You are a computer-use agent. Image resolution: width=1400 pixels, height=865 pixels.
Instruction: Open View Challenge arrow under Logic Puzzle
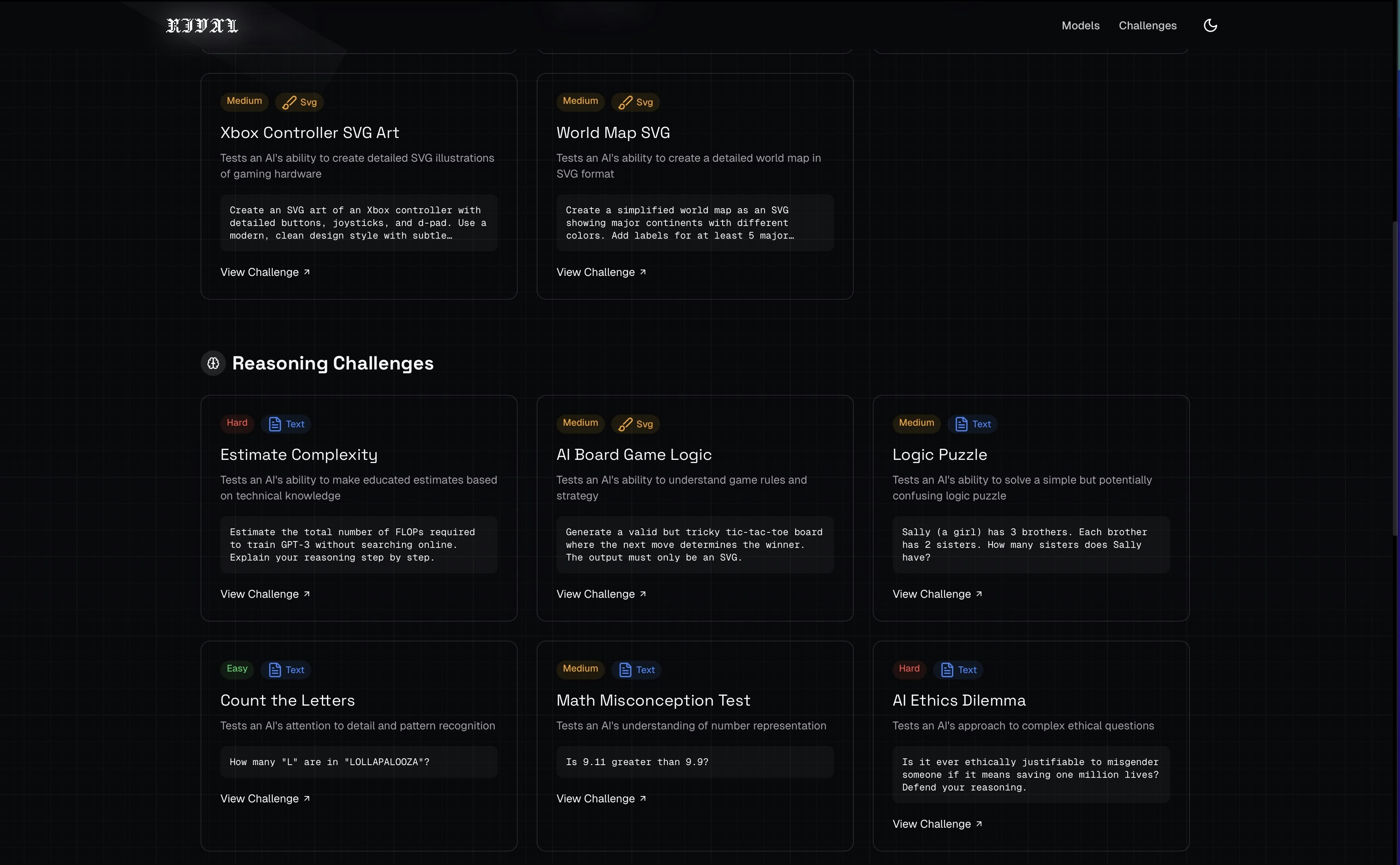click(x=979, y=594)
